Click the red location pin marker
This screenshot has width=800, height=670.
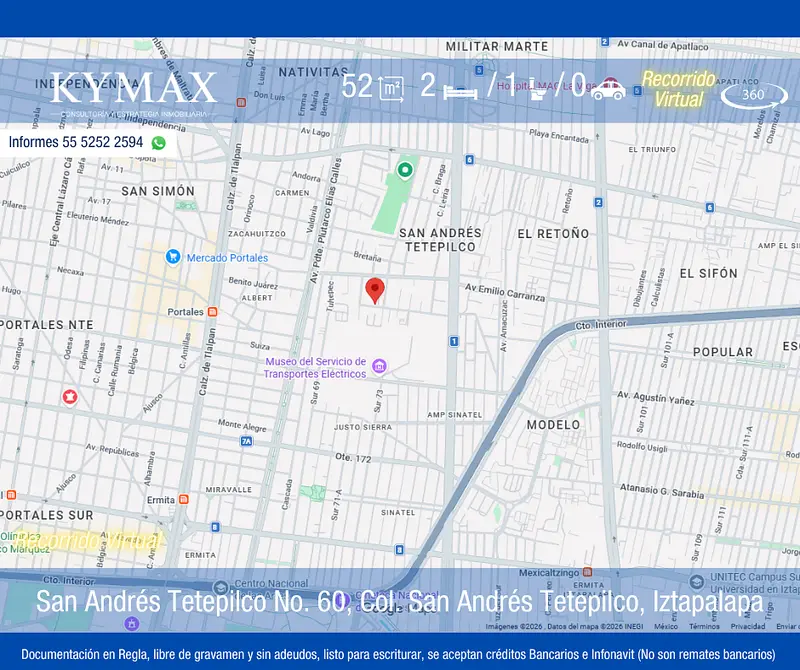pyautogui.click(x=375, y=291)
